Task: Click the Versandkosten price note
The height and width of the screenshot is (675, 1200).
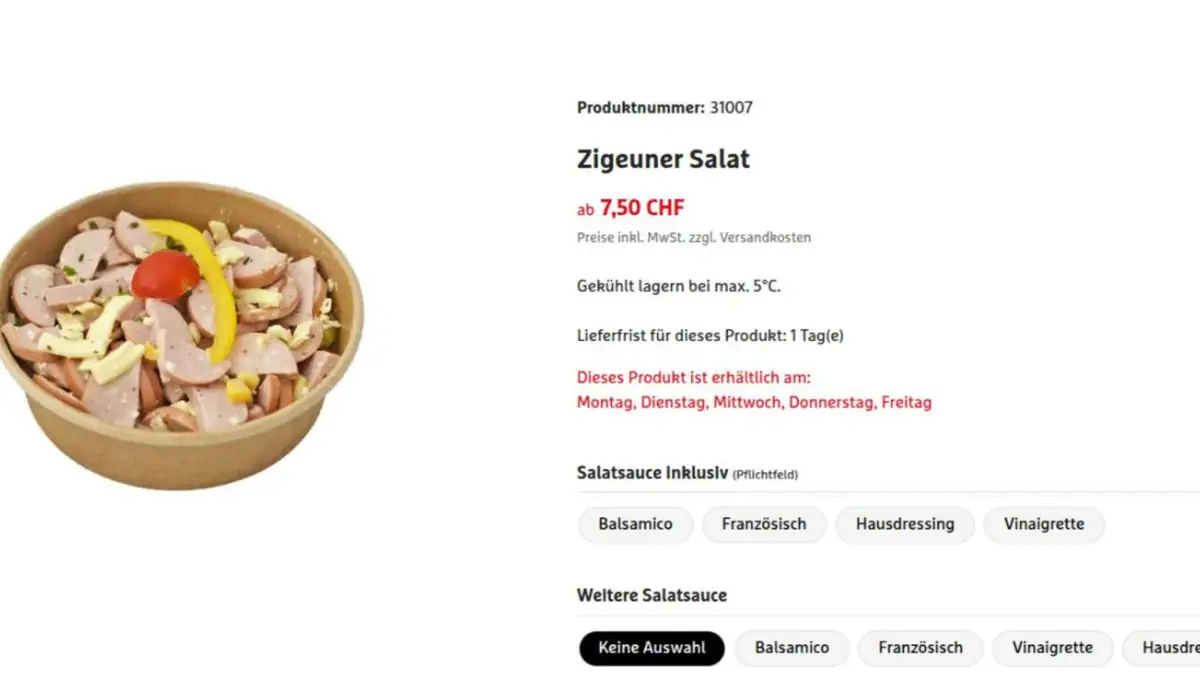Action: point(694,238)
